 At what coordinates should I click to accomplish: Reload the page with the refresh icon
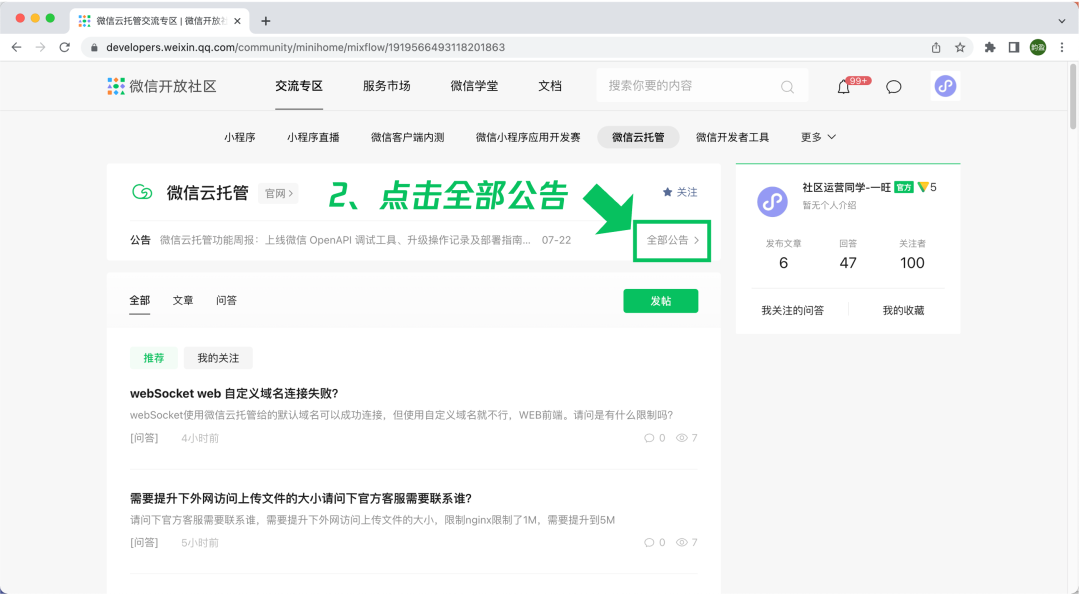(65, 48)
